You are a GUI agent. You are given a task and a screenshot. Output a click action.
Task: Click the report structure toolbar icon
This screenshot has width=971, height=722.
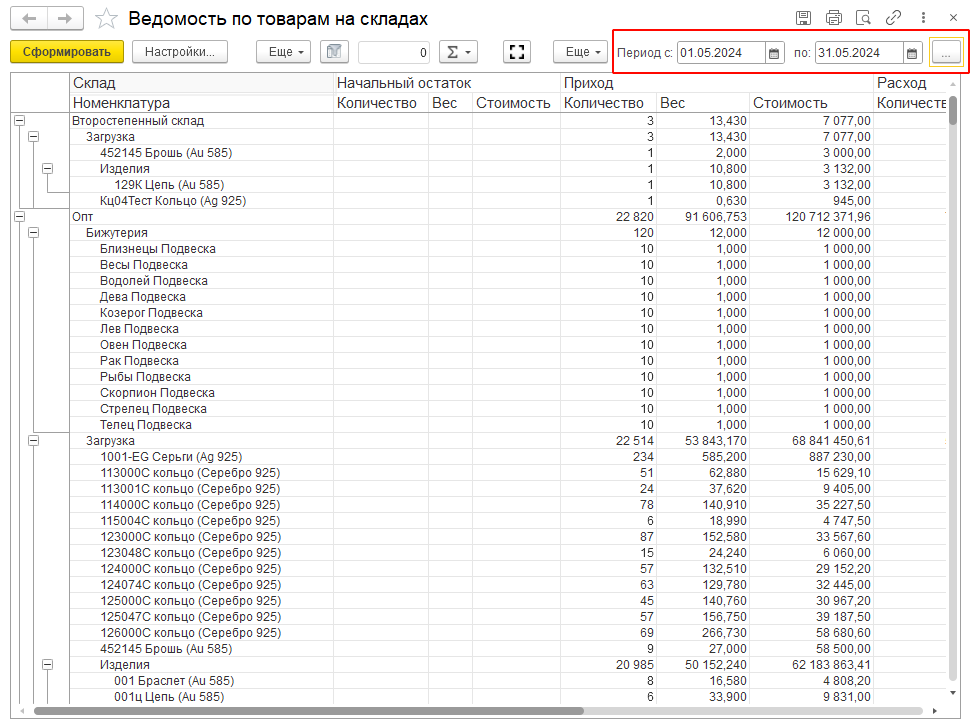point(334,52)
